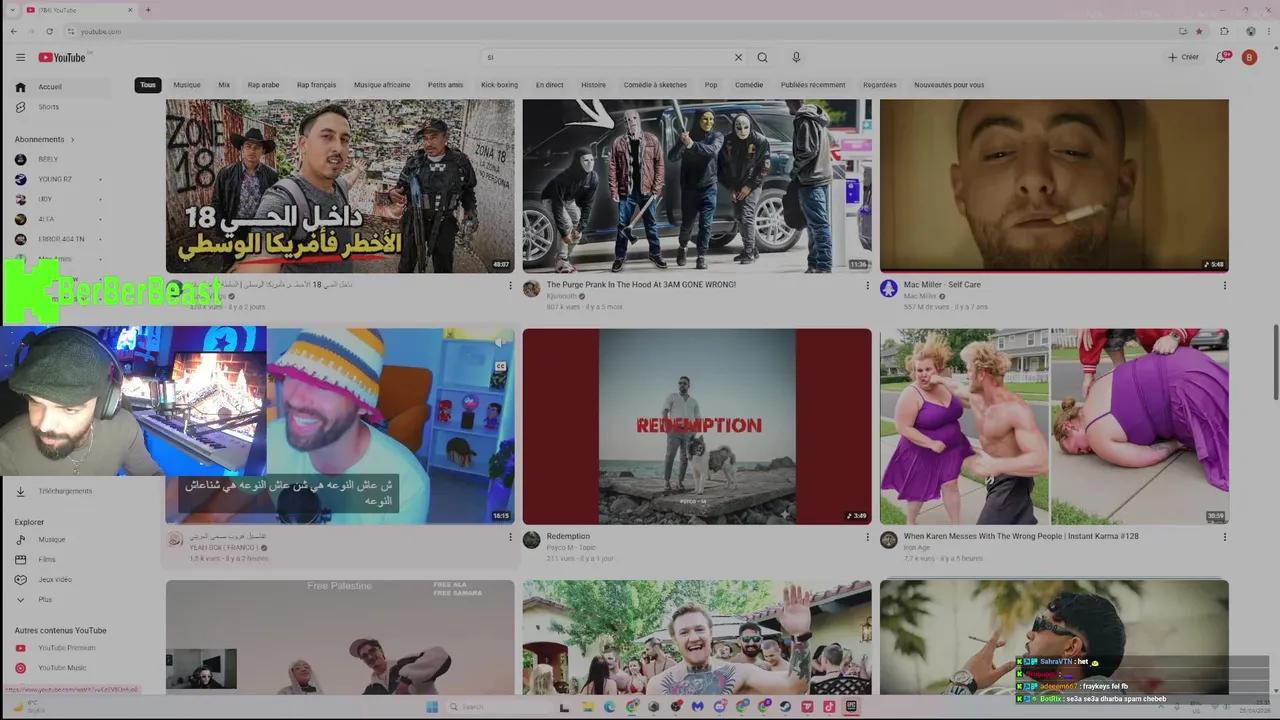Open the ERROR 404 TN channel
1280x720 pixels.
click(62, 239)
